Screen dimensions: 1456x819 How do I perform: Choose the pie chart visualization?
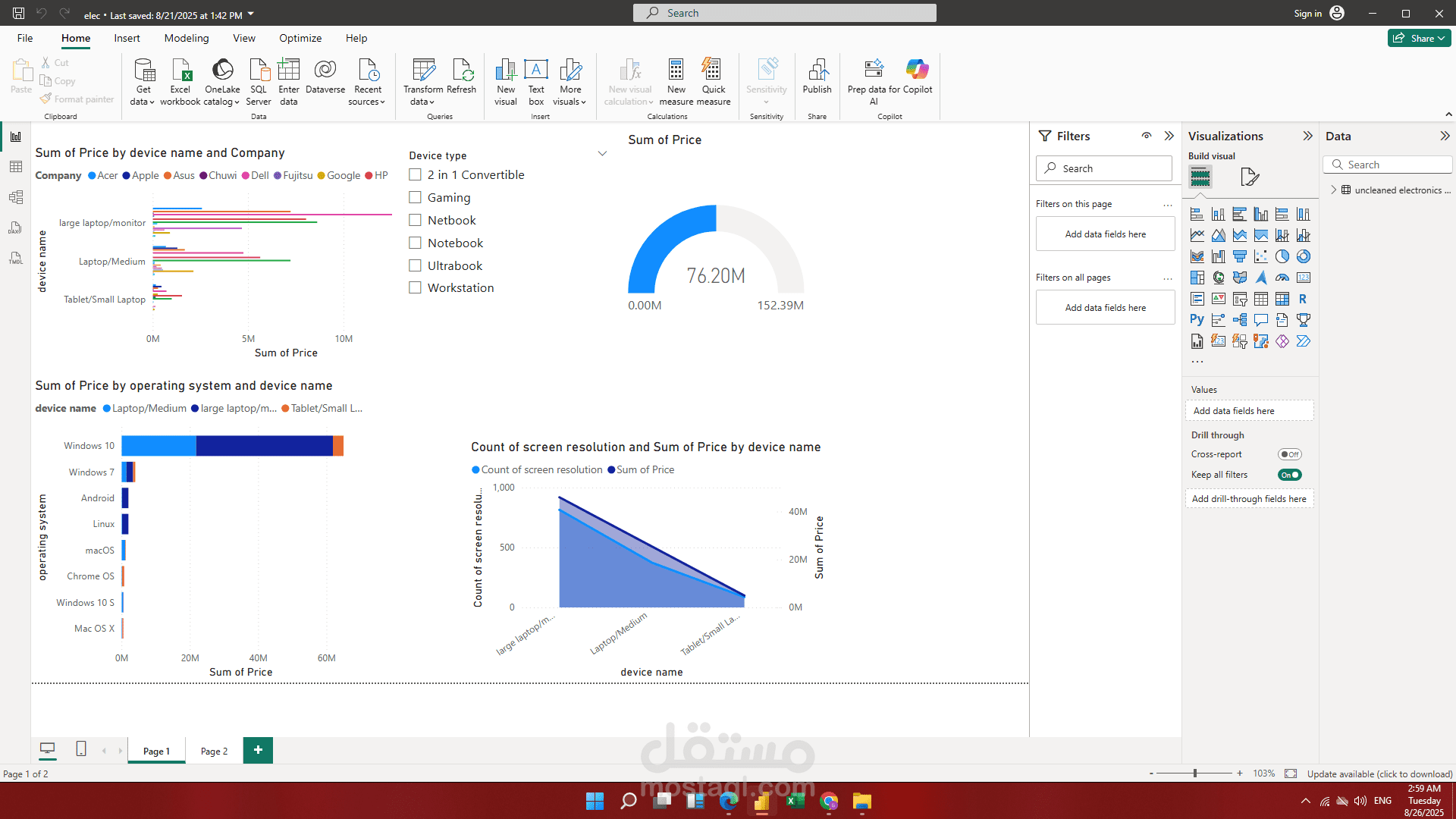click(1282, 256)
